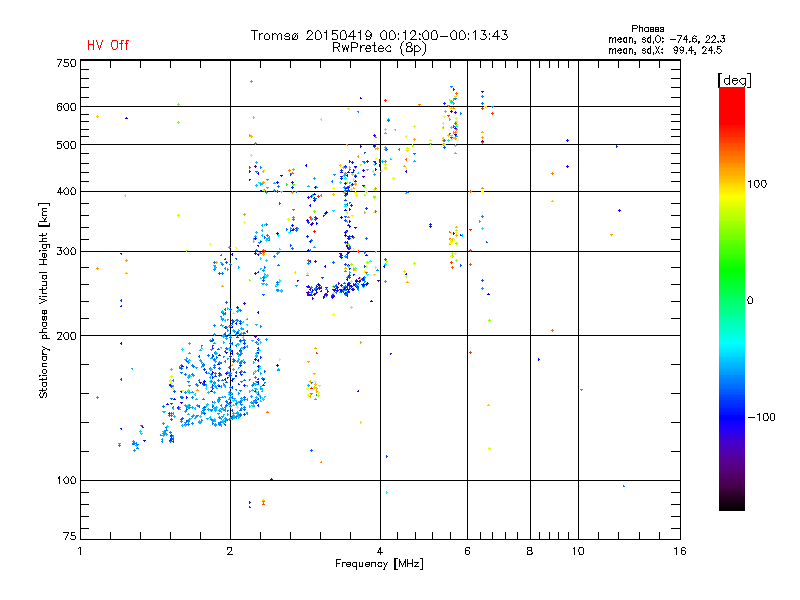
Task: Click the [deg] colorbar unit label
Action: click(734, 80)
